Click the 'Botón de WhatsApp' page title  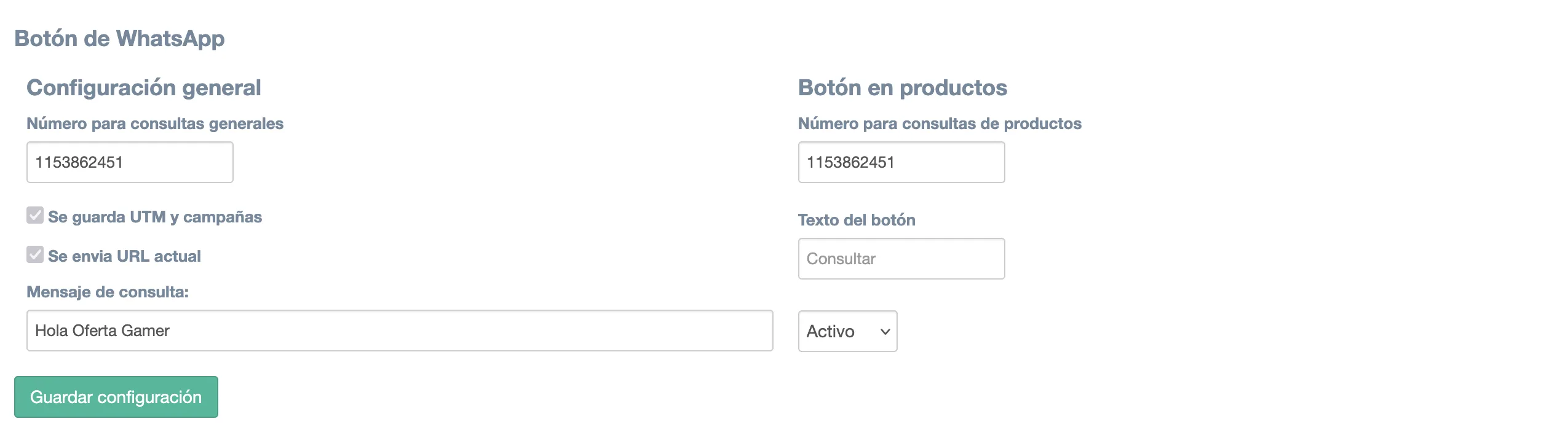coord(119,38)
